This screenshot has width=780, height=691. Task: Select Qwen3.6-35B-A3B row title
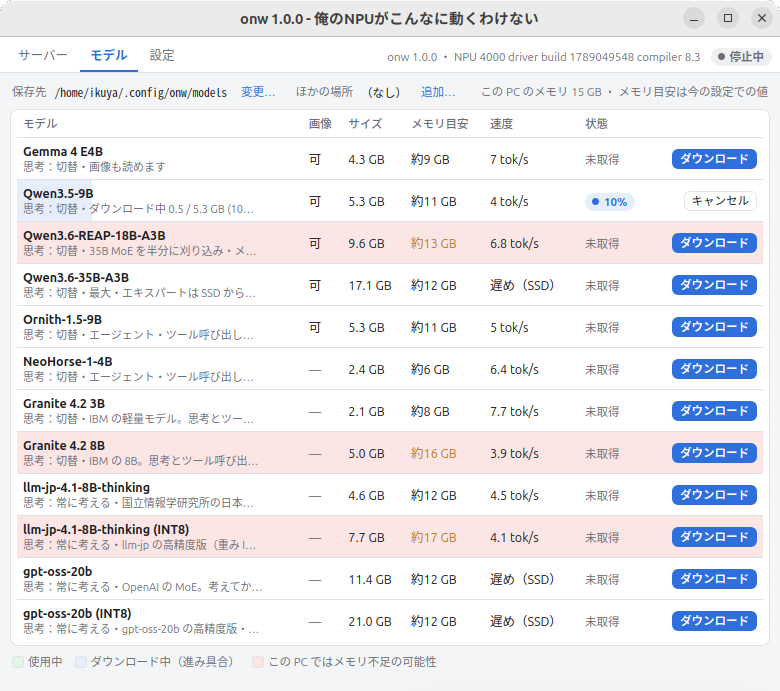point(76,278)
